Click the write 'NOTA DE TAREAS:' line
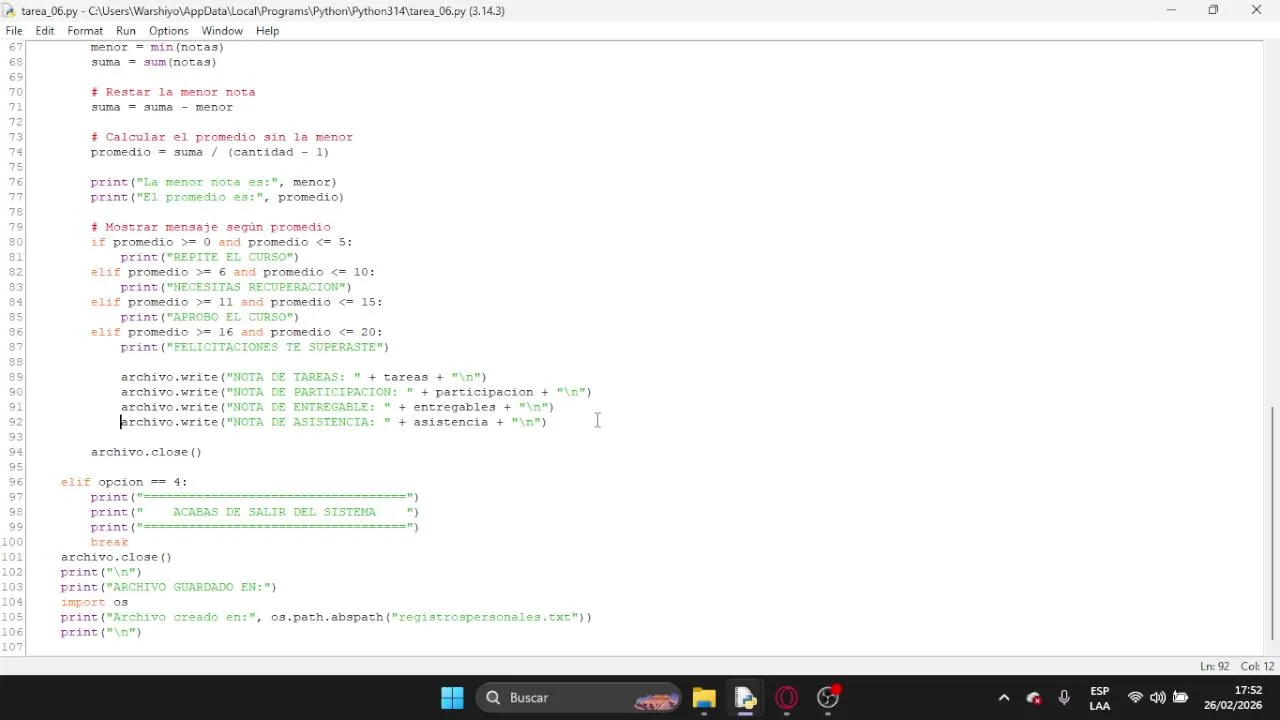The image size is (1280, 720). coord(304,377)
